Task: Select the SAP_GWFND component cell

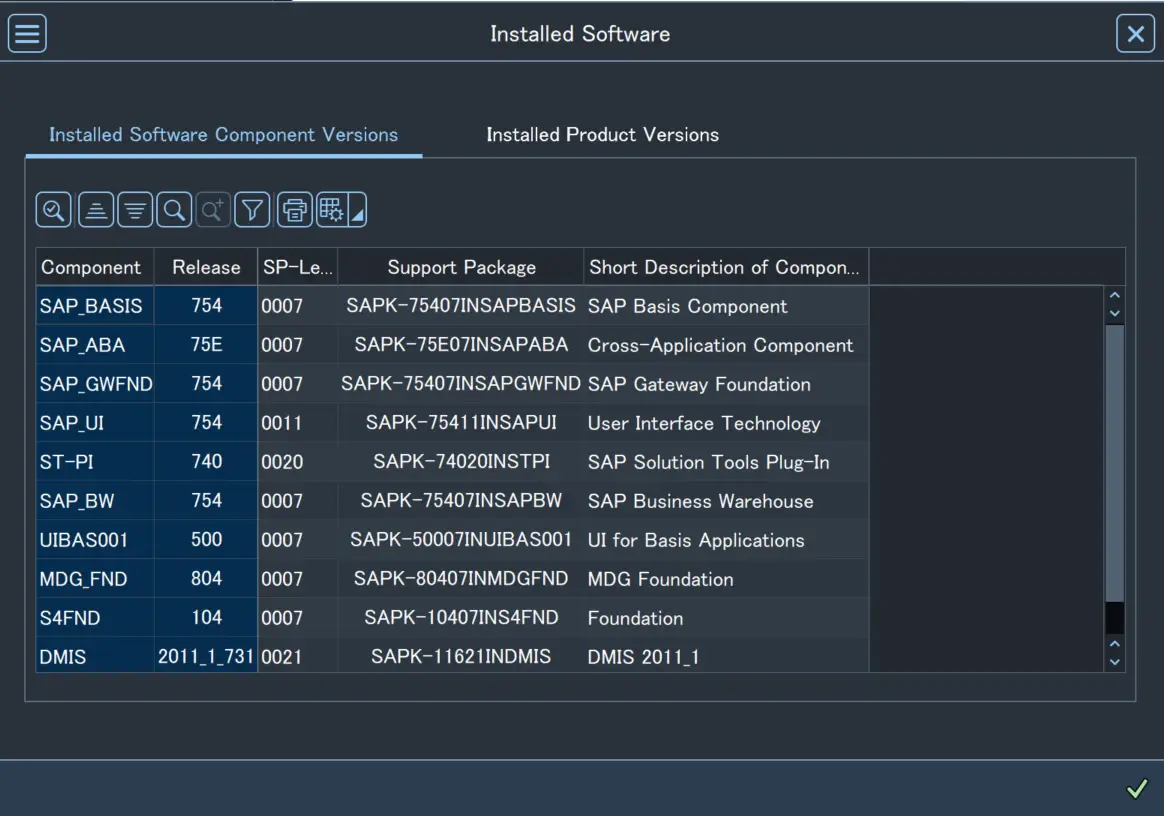Action: (94, 384)
